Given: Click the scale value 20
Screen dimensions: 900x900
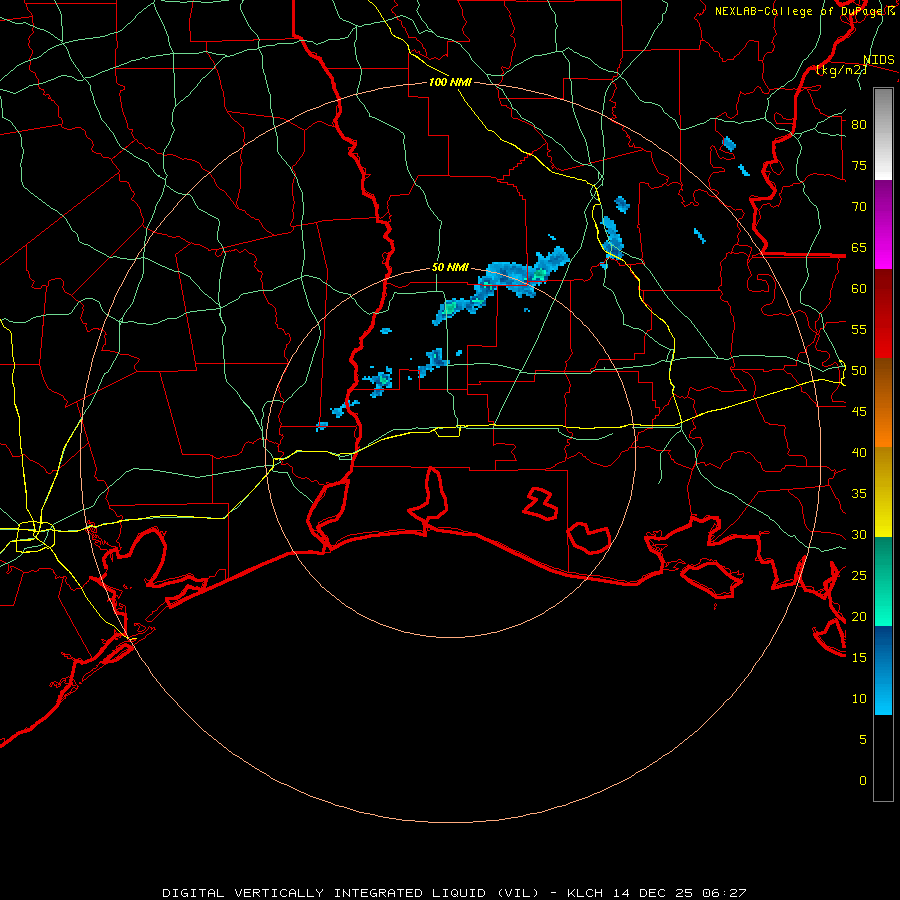Looking at the screenshot, I should [859, 617].
